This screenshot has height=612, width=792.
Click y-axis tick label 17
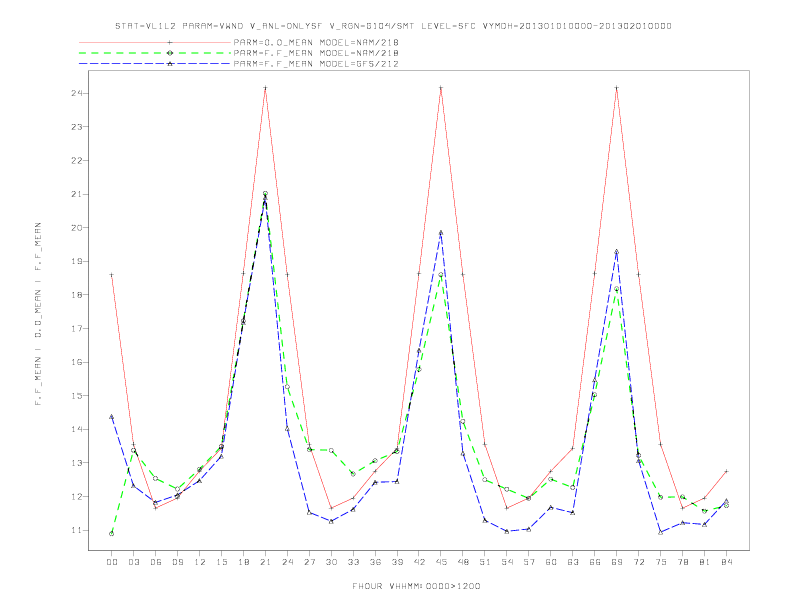77,329
